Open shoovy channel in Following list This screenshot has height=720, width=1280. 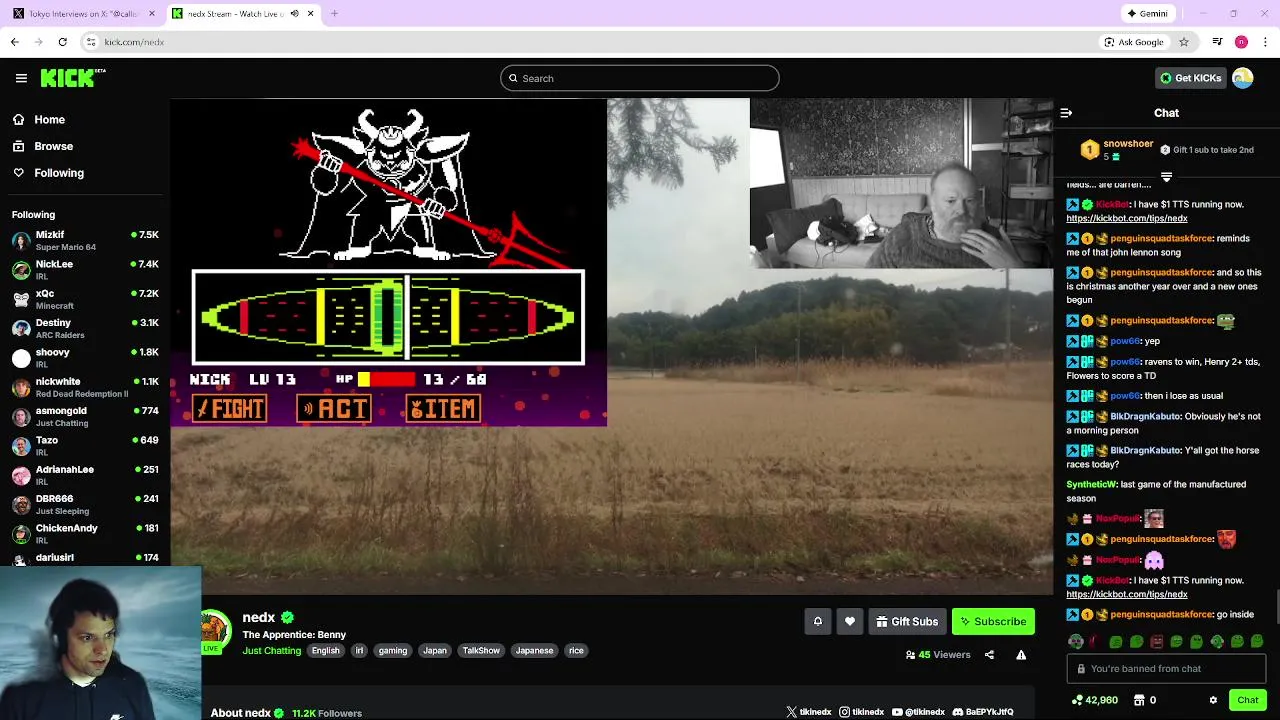85,357
